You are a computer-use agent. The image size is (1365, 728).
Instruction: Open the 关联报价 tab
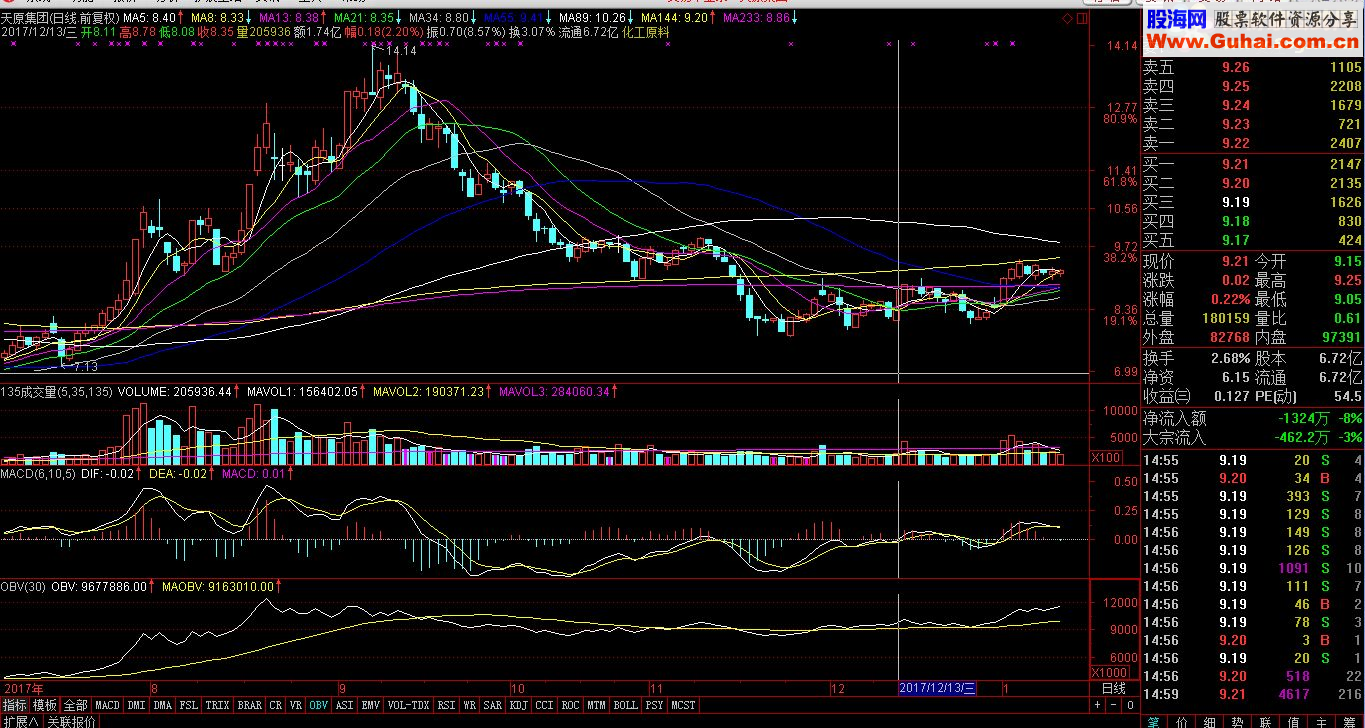(71, 722)
